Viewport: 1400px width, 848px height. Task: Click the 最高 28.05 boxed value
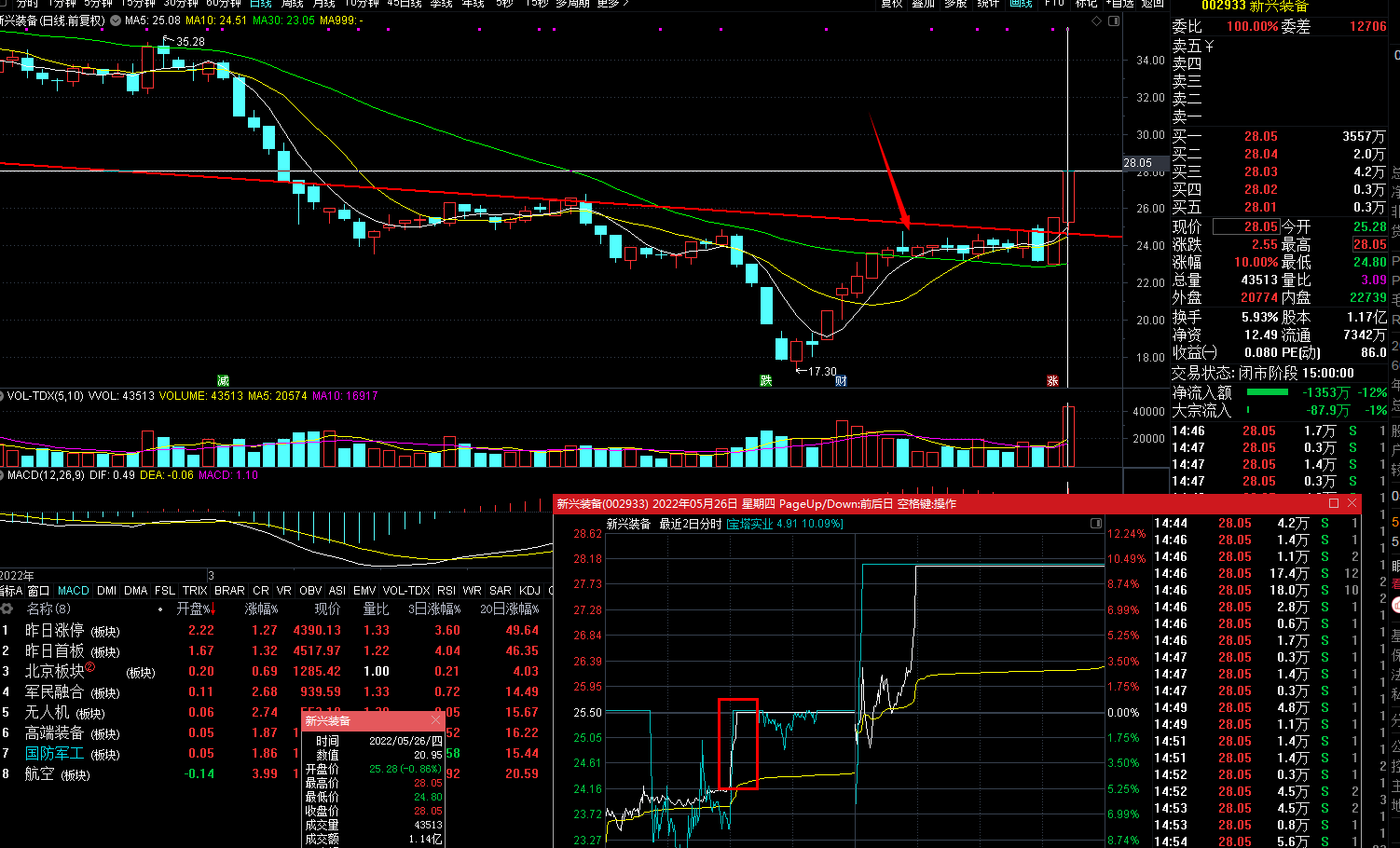click(x=1370, y=244)
